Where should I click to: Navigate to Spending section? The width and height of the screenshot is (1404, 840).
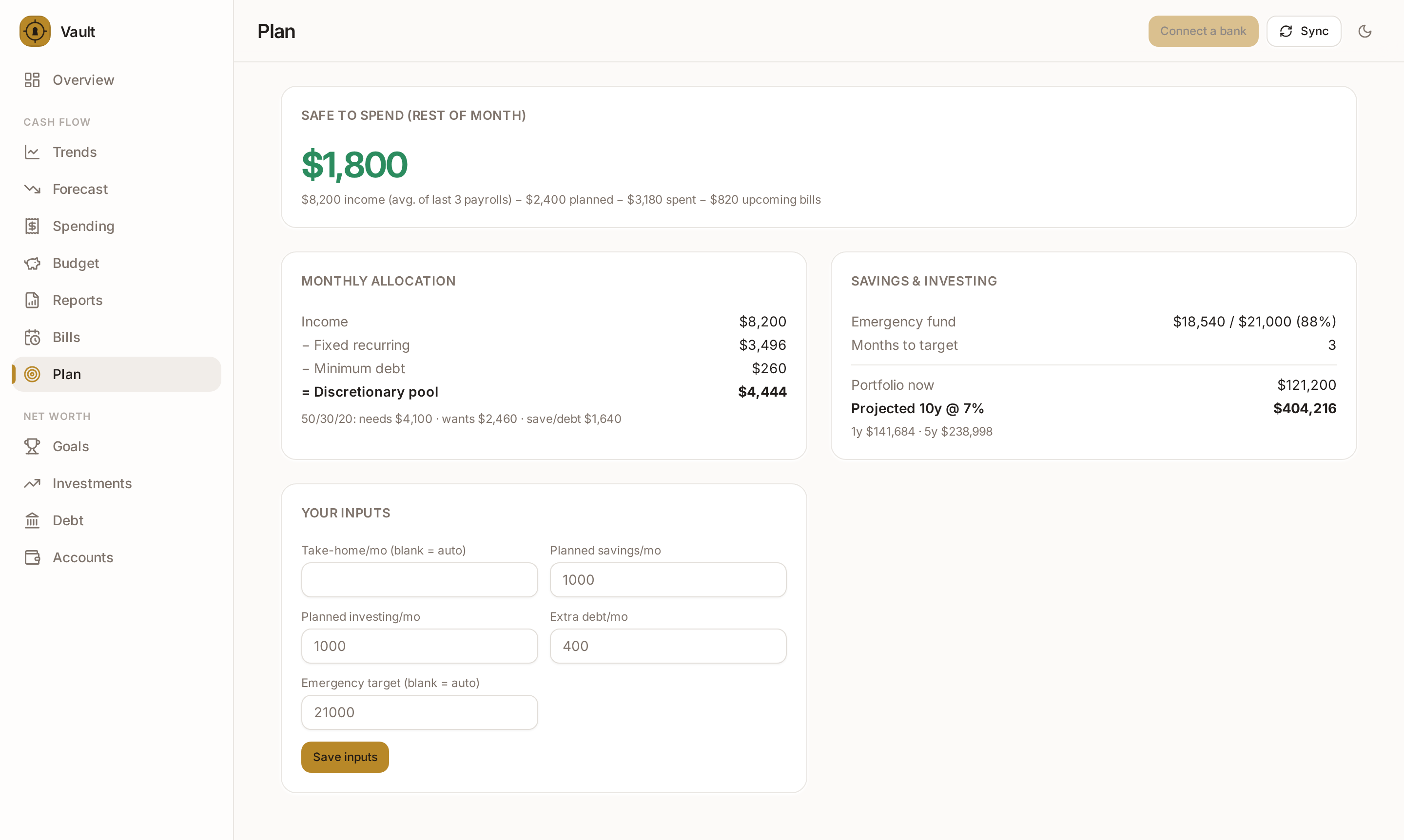pos(116,226)
